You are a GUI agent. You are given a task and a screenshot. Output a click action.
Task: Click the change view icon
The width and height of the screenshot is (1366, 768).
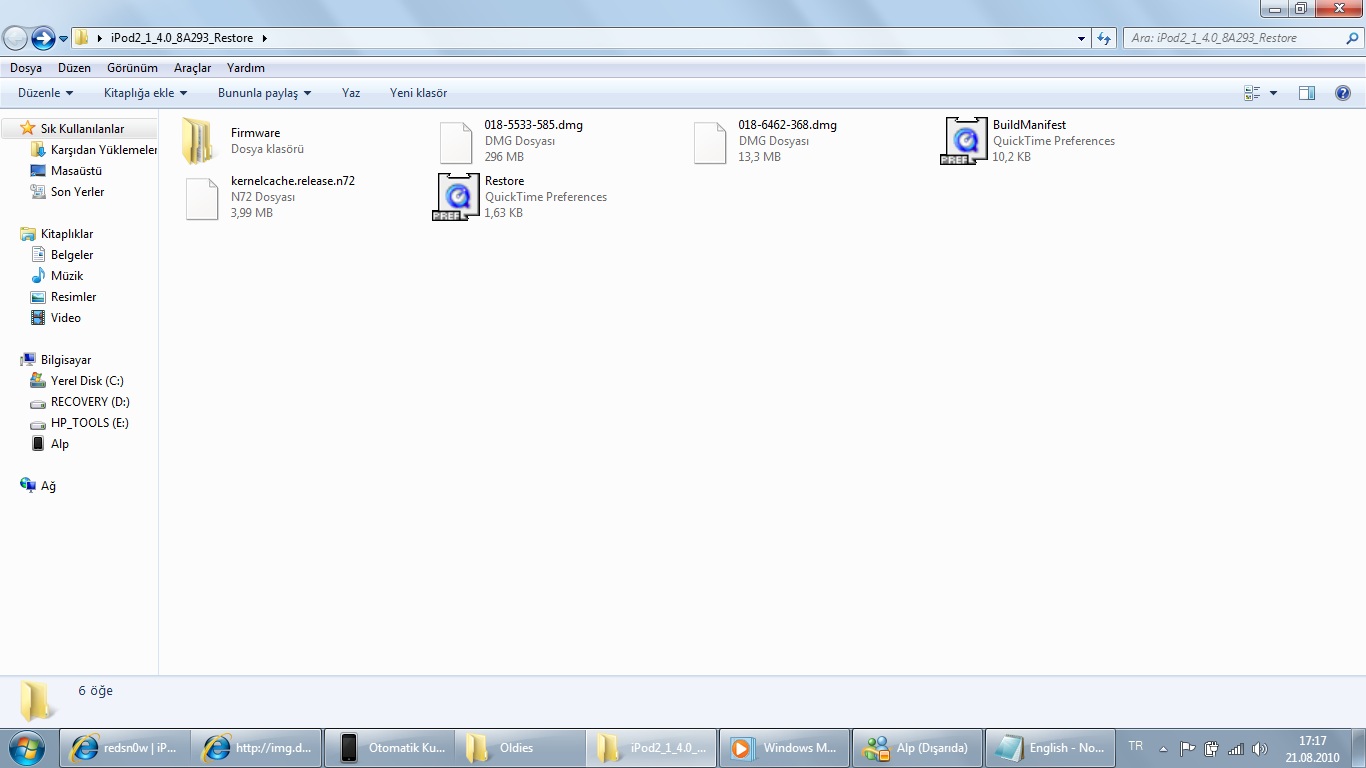point(1252,93)
